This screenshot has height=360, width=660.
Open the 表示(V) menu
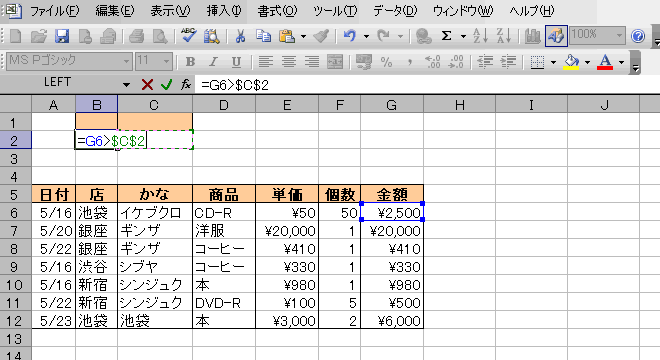(170, 11)
